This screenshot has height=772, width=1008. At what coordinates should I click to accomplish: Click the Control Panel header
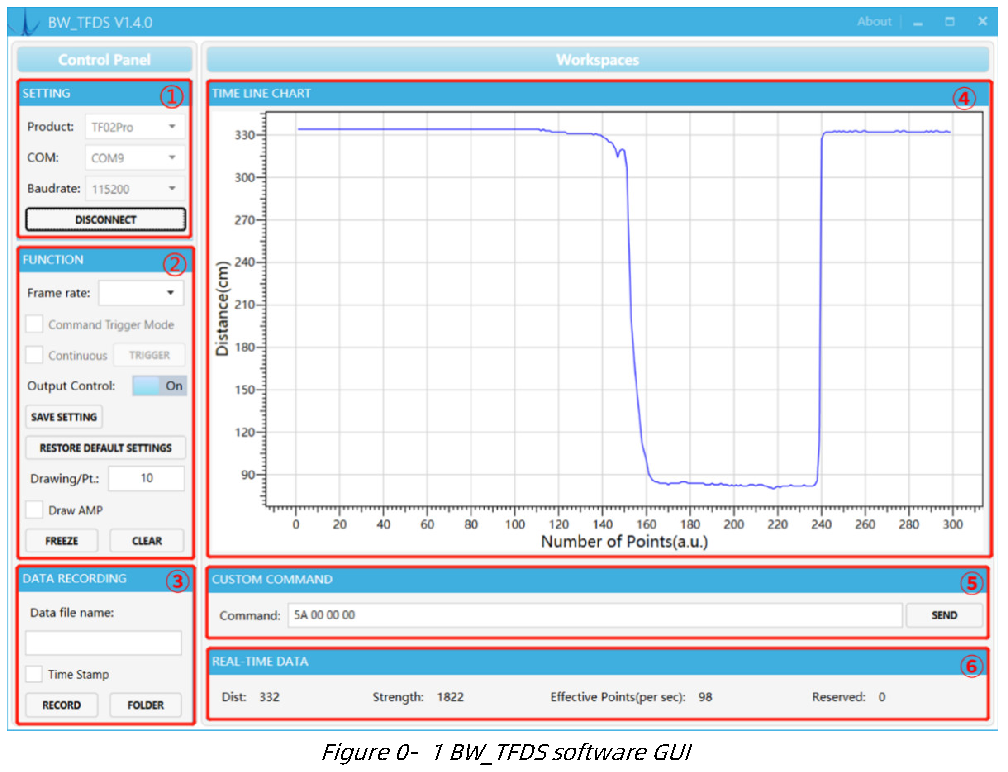click(104, 60)
